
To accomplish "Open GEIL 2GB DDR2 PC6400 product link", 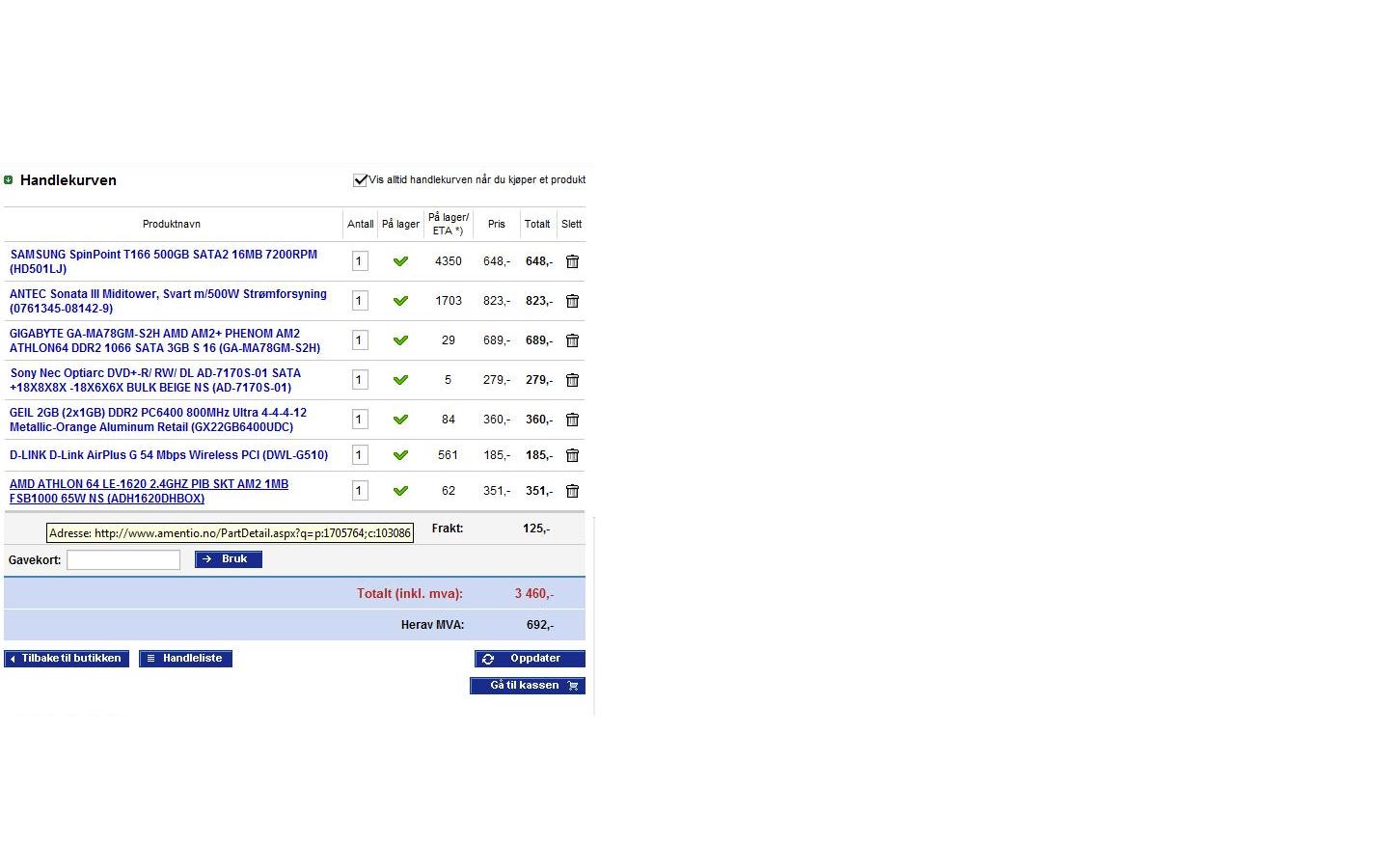I will pyautogui.click(x=158, y=420).
